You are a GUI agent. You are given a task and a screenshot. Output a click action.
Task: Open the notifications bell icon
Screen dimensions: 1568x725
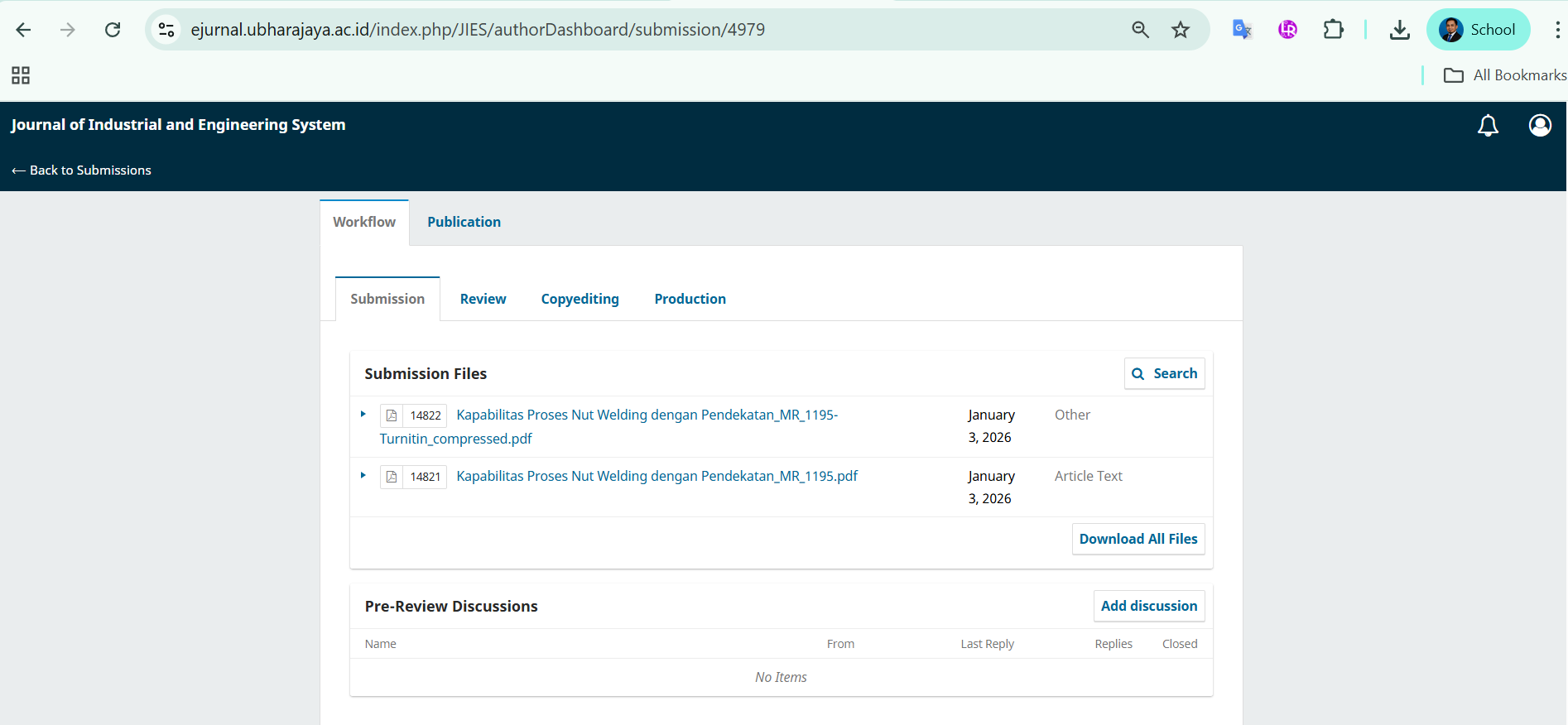point(1488,126)
